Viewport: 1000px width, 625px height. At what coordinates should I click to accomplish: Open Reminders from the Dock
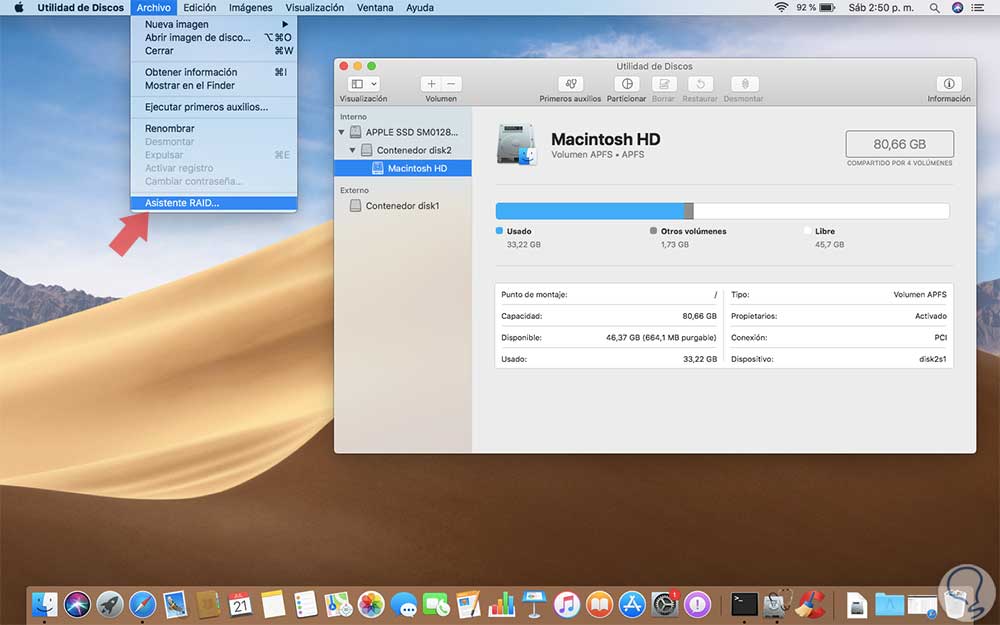coord(305,604)
